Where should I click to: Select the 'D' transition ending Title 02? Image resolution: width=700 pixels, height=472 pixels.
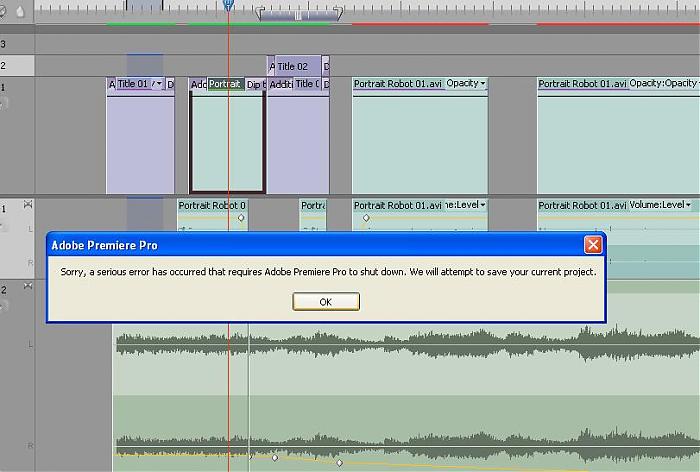(x=325, y=66)
